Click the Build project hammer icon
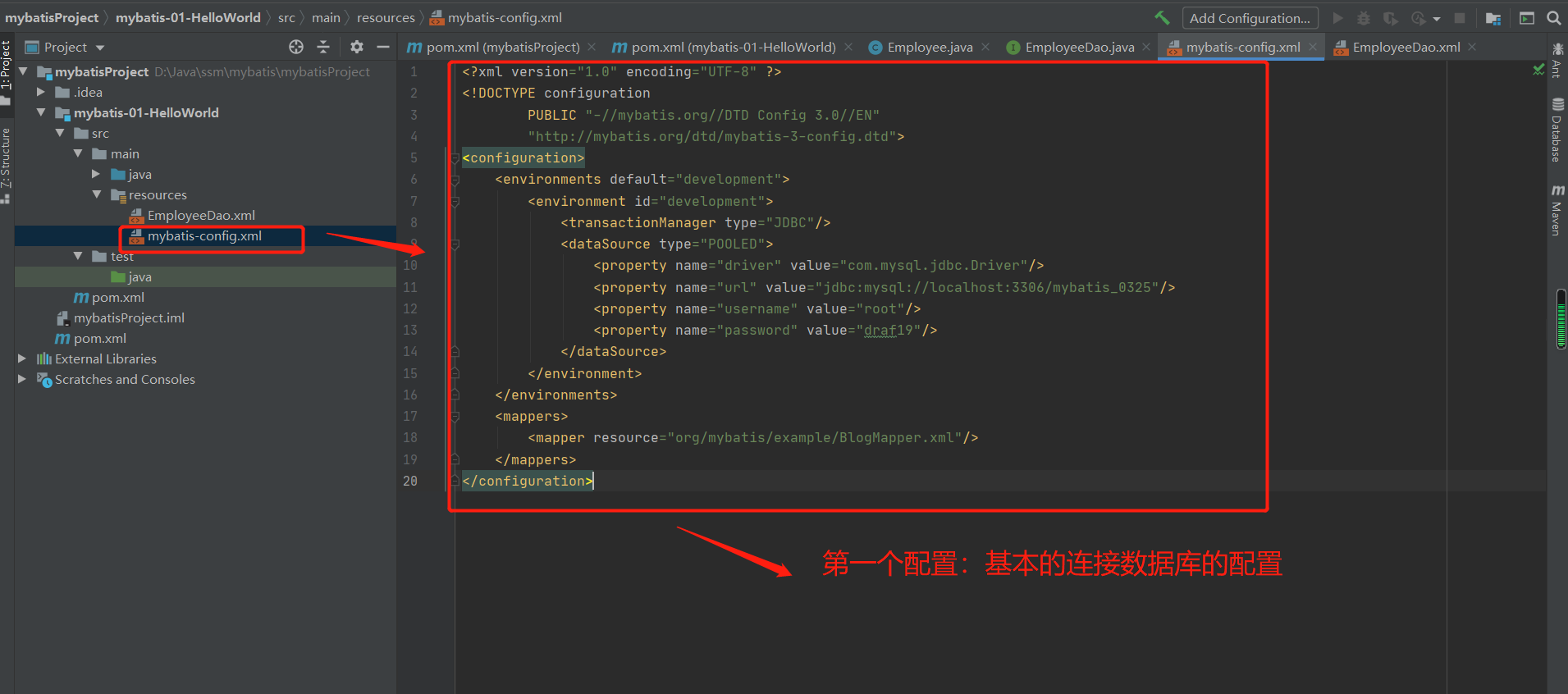1568x694 pixels. coord(1162,17)
